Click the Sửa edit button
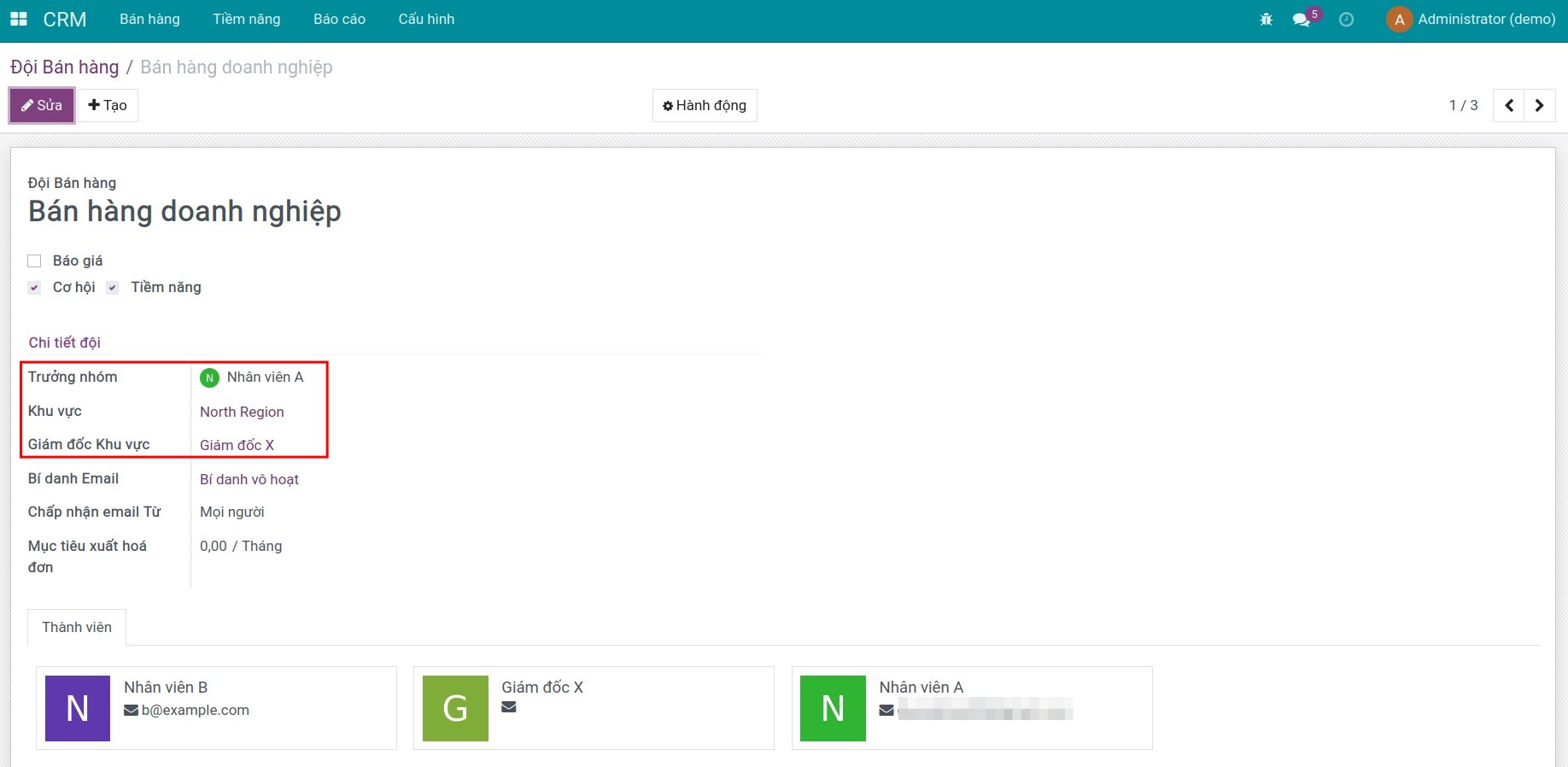Image resolution: width=1568 pixels, height=767 pixels. 42,105
